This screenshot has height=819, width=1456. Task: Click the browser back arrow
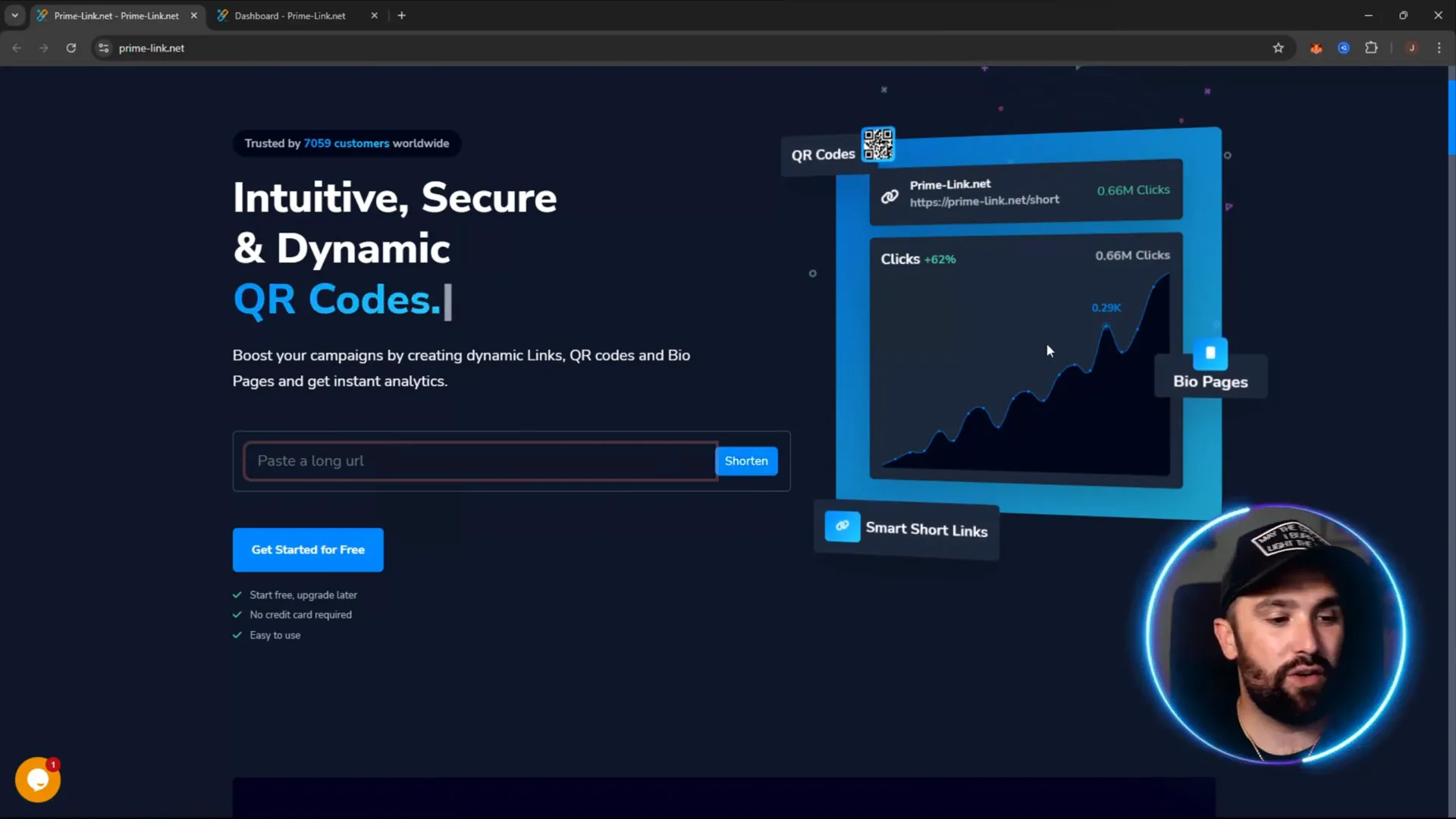(17, 48)
